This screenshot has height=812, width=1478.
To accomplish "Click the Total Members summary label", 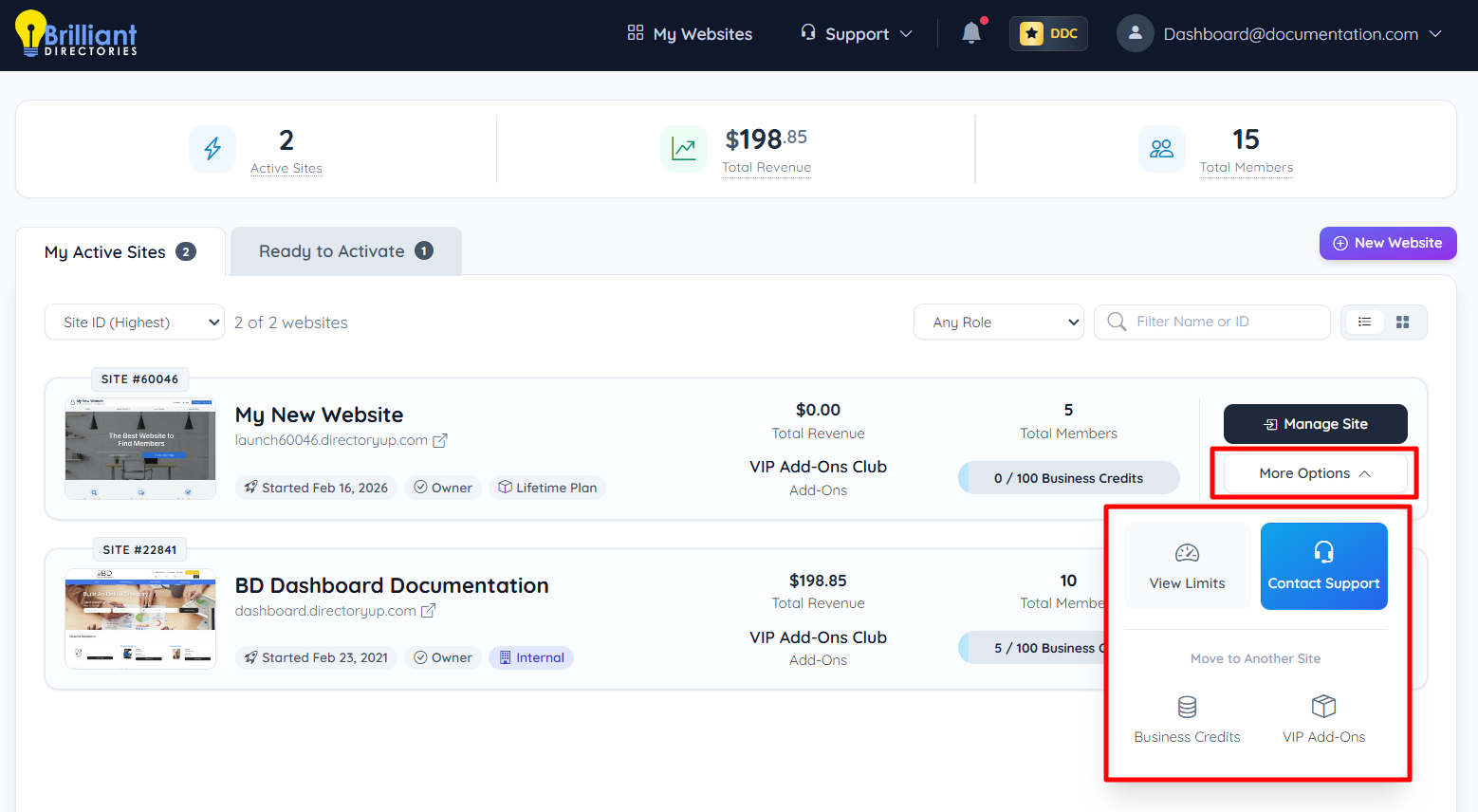I will pos(1247,167).
